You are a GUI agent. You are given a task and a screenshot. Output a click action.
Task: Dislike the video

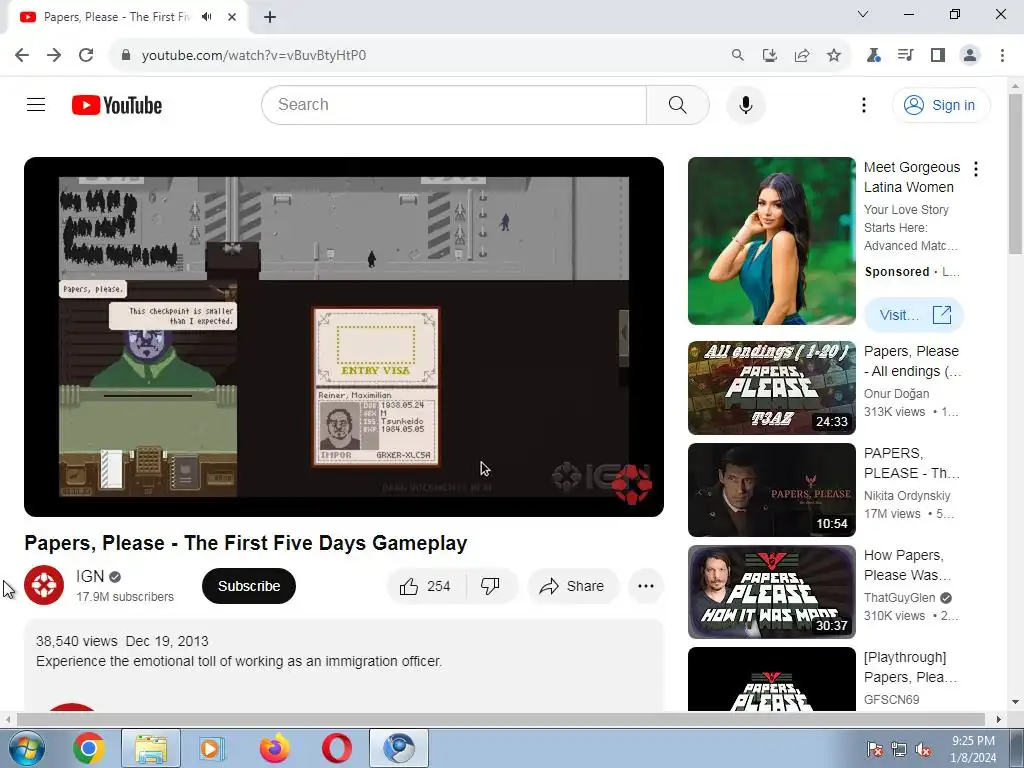tap(490, 586)
